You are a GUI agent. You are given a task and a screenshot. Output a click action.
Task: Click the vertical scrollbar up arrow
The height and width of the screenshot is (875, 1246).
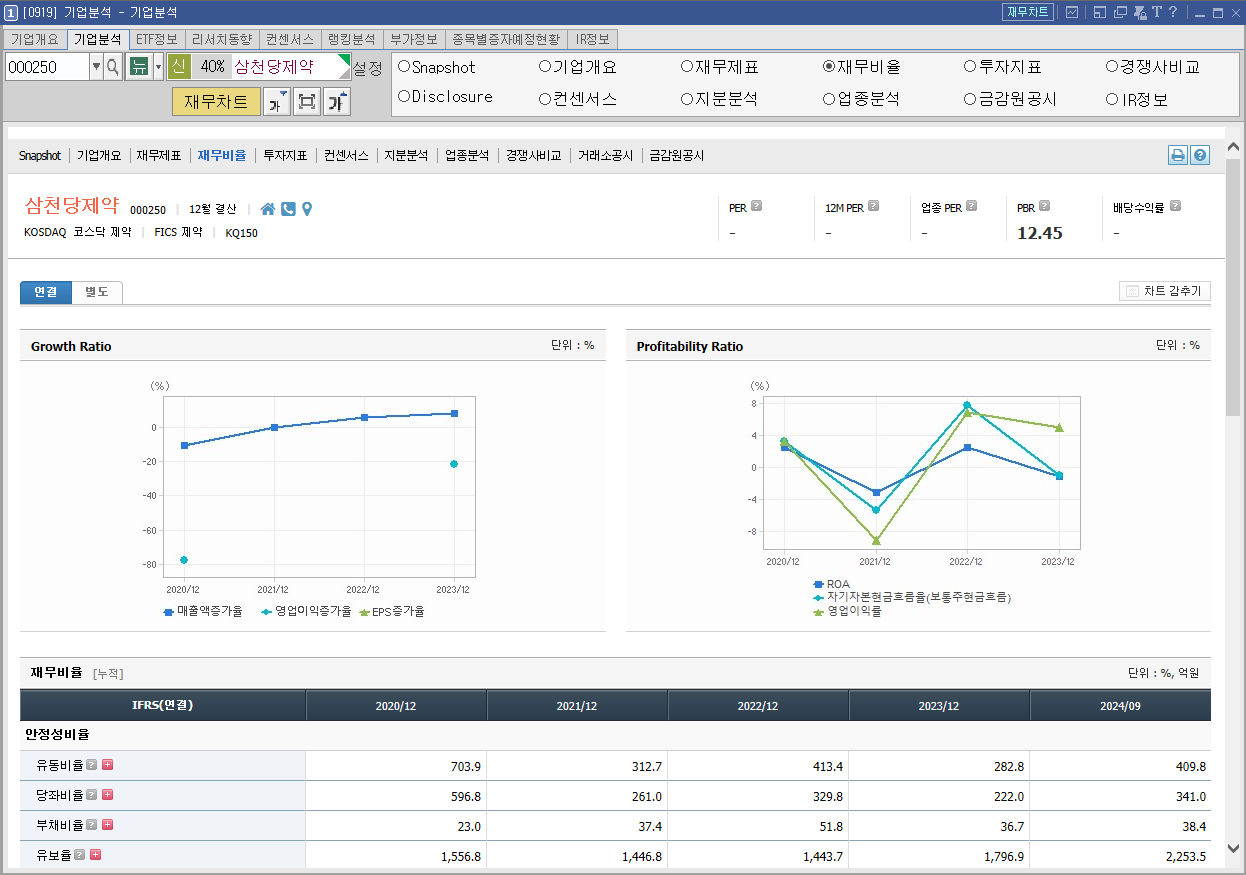point(1233,148)
